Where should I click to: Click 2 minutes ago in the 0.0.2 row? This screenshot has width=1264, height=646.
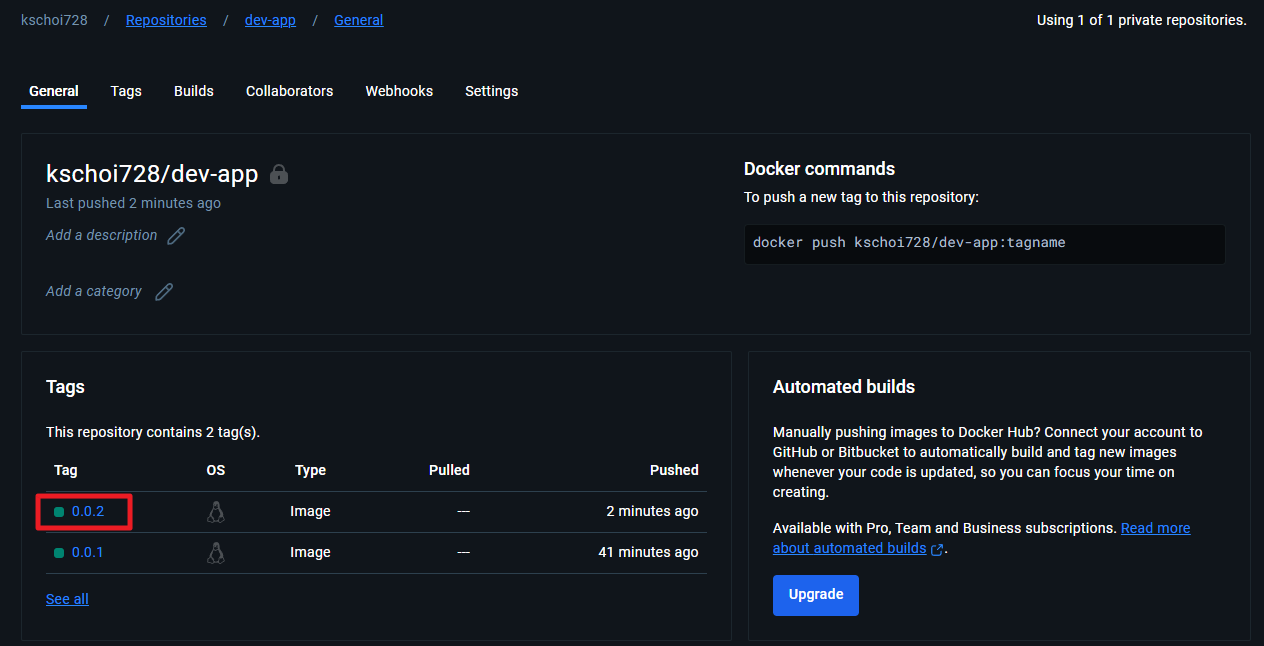[652, 511]
